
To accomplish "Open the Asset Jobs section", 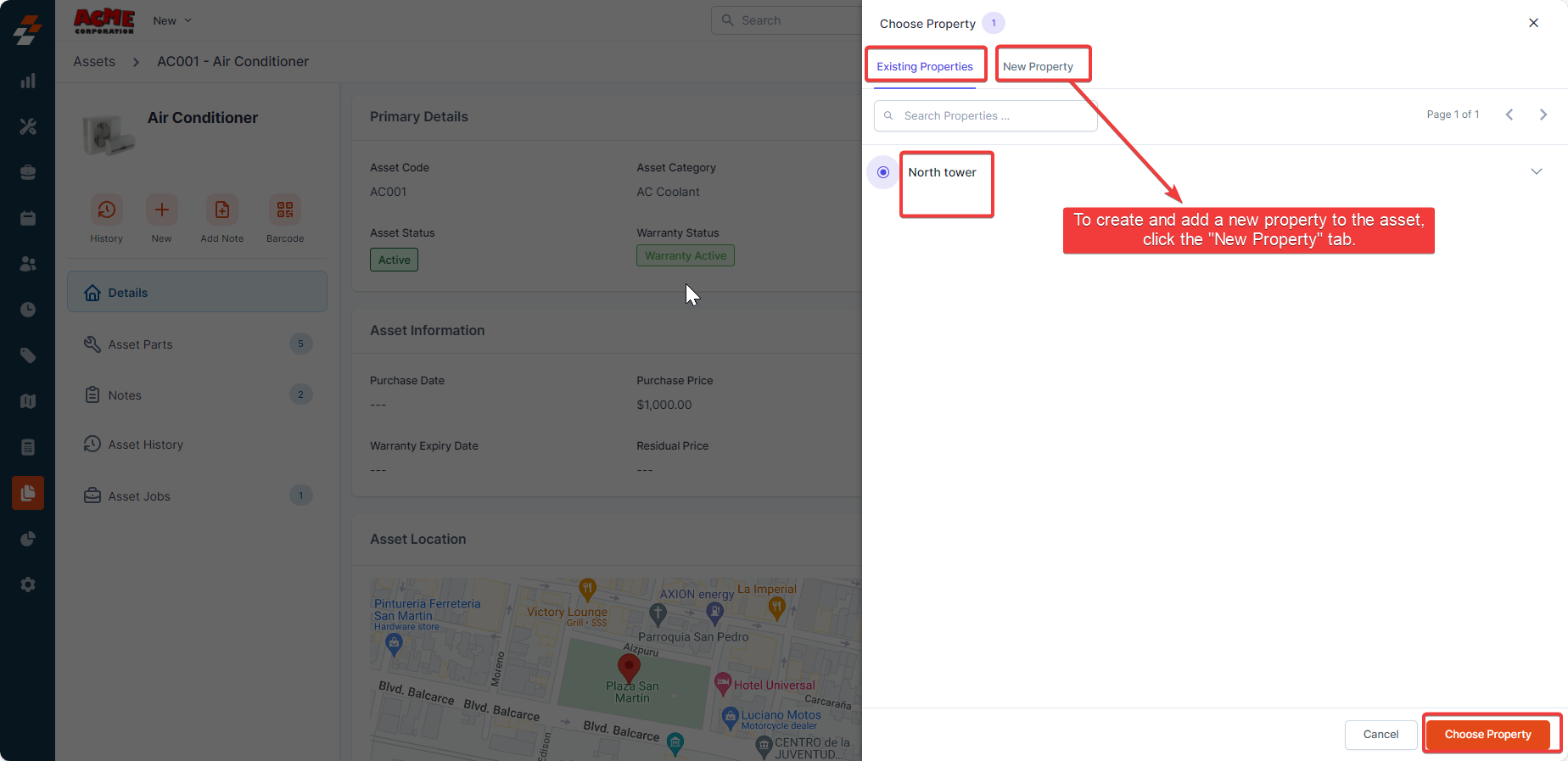I will pyautogui.click(x=197, y=495).
